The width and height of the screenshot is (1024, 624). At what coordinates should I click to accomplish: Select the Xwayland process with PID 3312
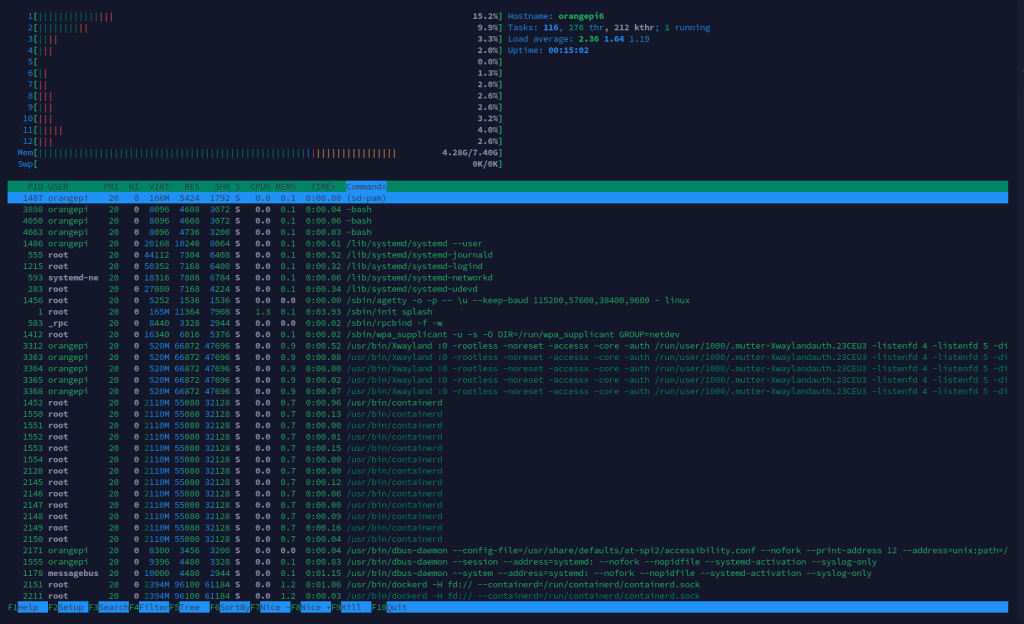click(507, 346)
